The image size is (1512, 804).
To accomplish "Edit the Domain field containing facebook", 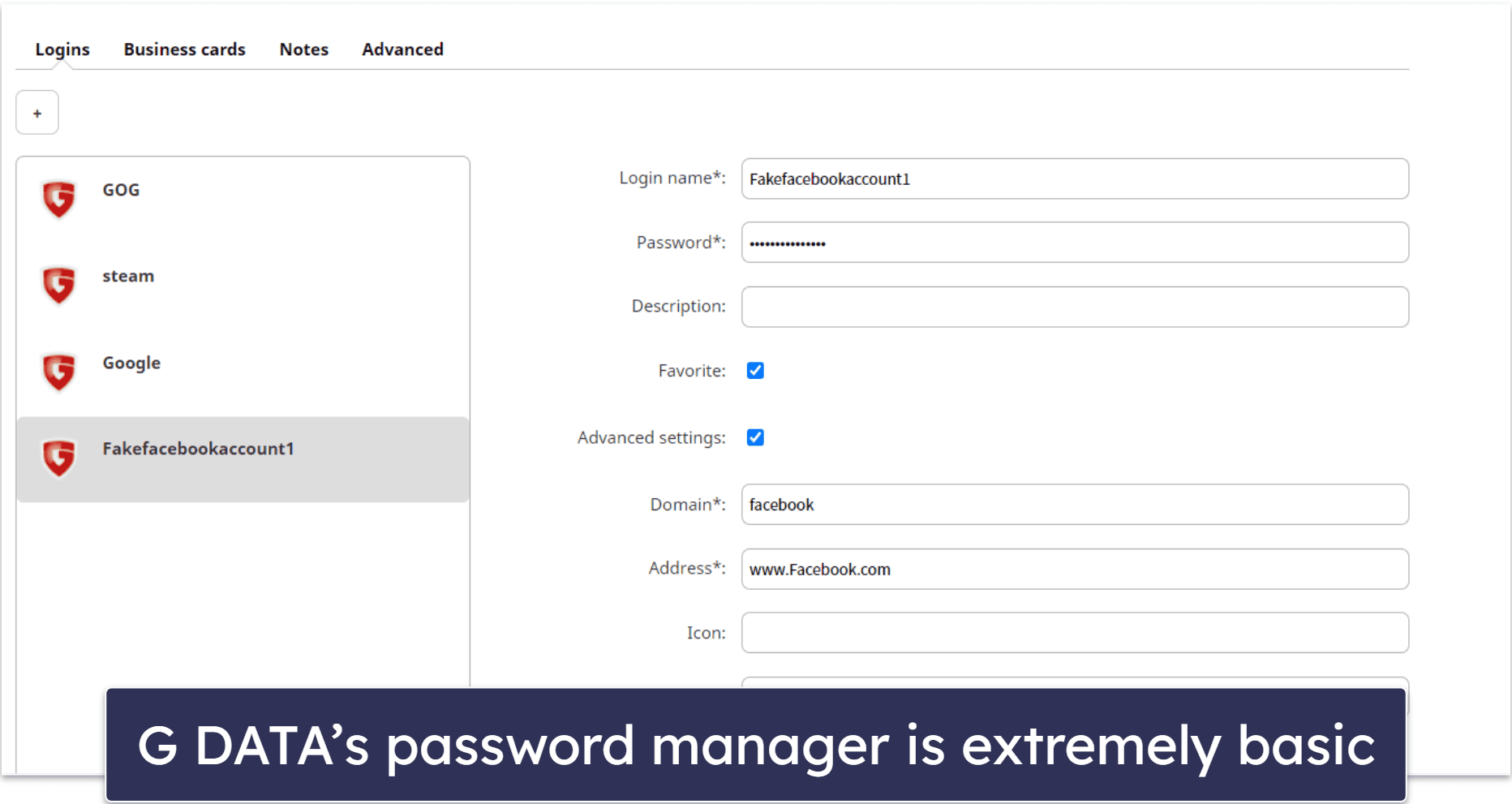I will pyautogui.click(x=1075, y=505).
